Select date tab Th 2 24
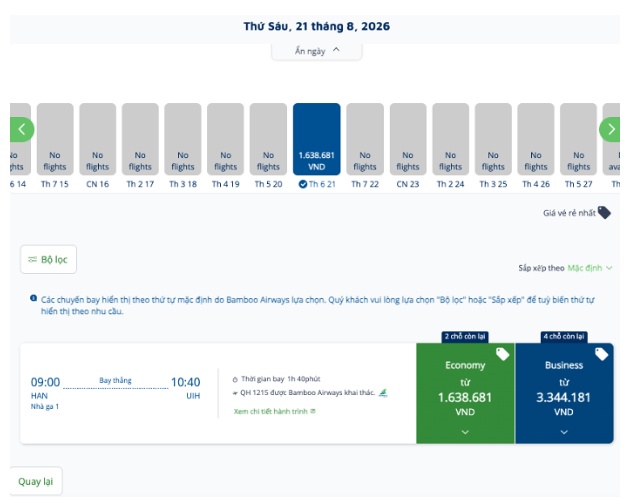Viewport: 635px width, 498px height. tap(450, 146)
